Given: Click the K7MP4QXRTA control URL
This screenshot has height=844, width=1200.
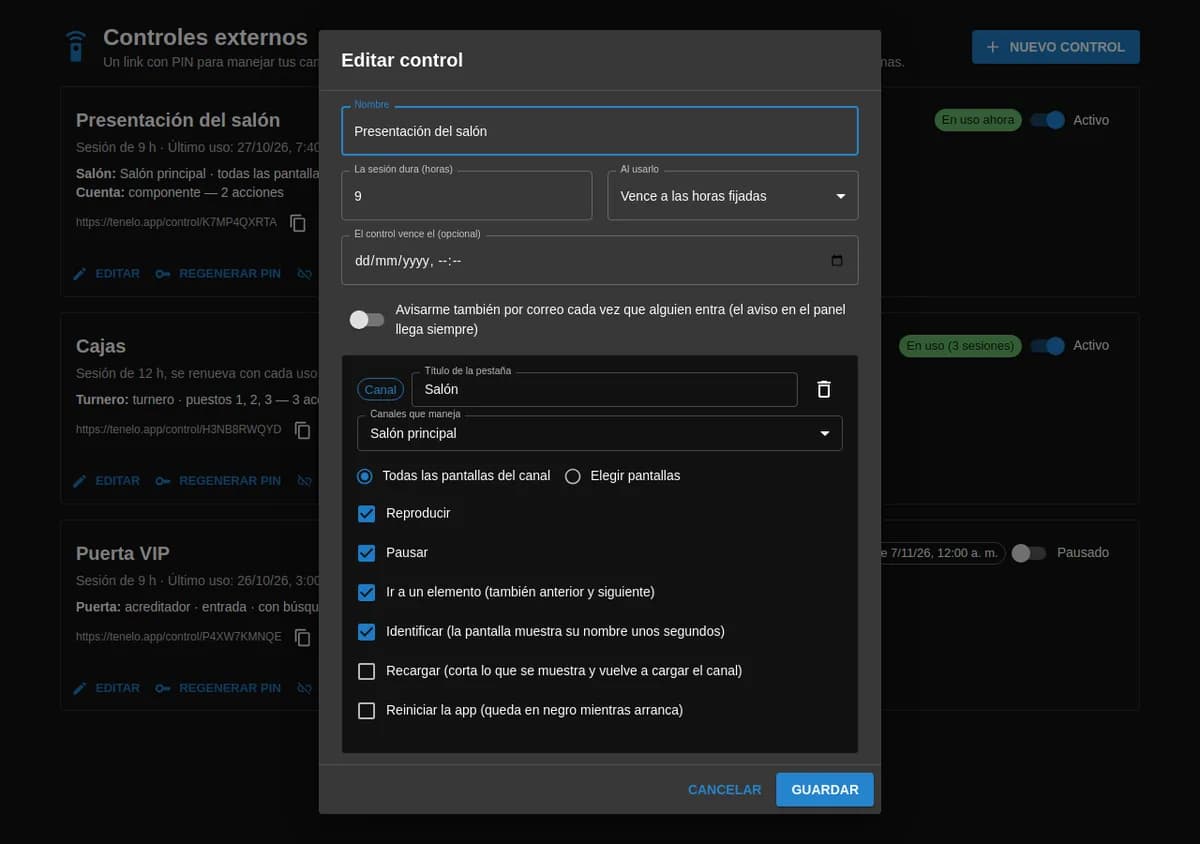Looking at the screenshot, I should coord(176,223).
